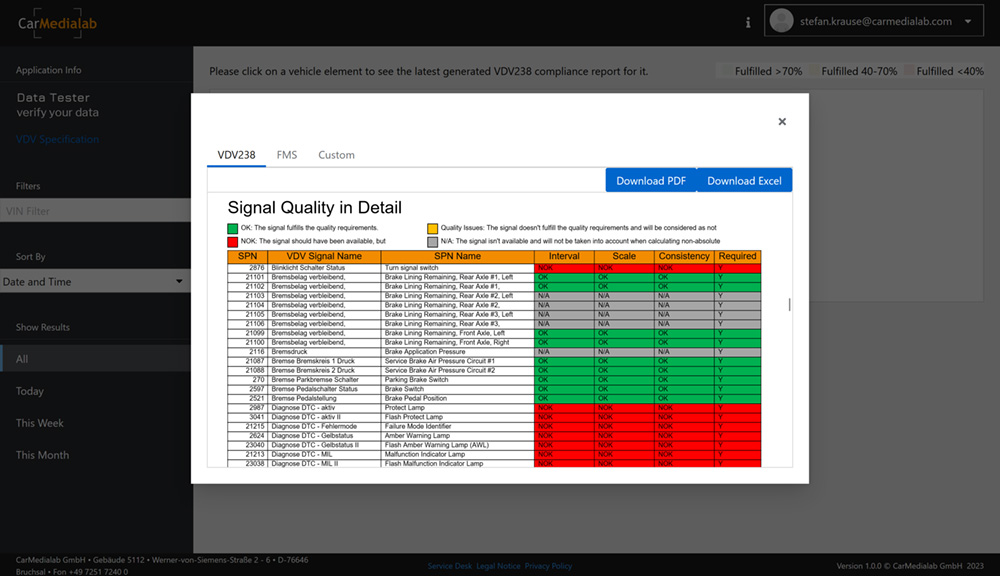The height and width of the screenshot is (576, 1000).
Task: Select the This Week results filter
Action: point(40,423)
